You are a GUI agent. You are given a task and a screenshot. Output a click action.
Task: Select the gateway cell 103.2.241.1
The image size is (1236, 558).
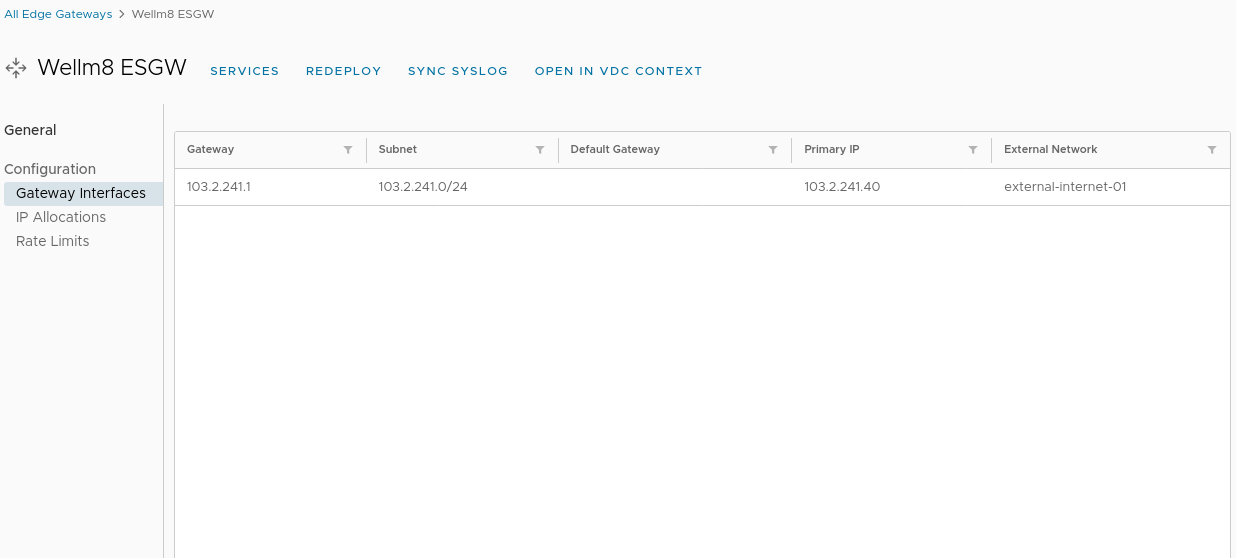[219, 186]
